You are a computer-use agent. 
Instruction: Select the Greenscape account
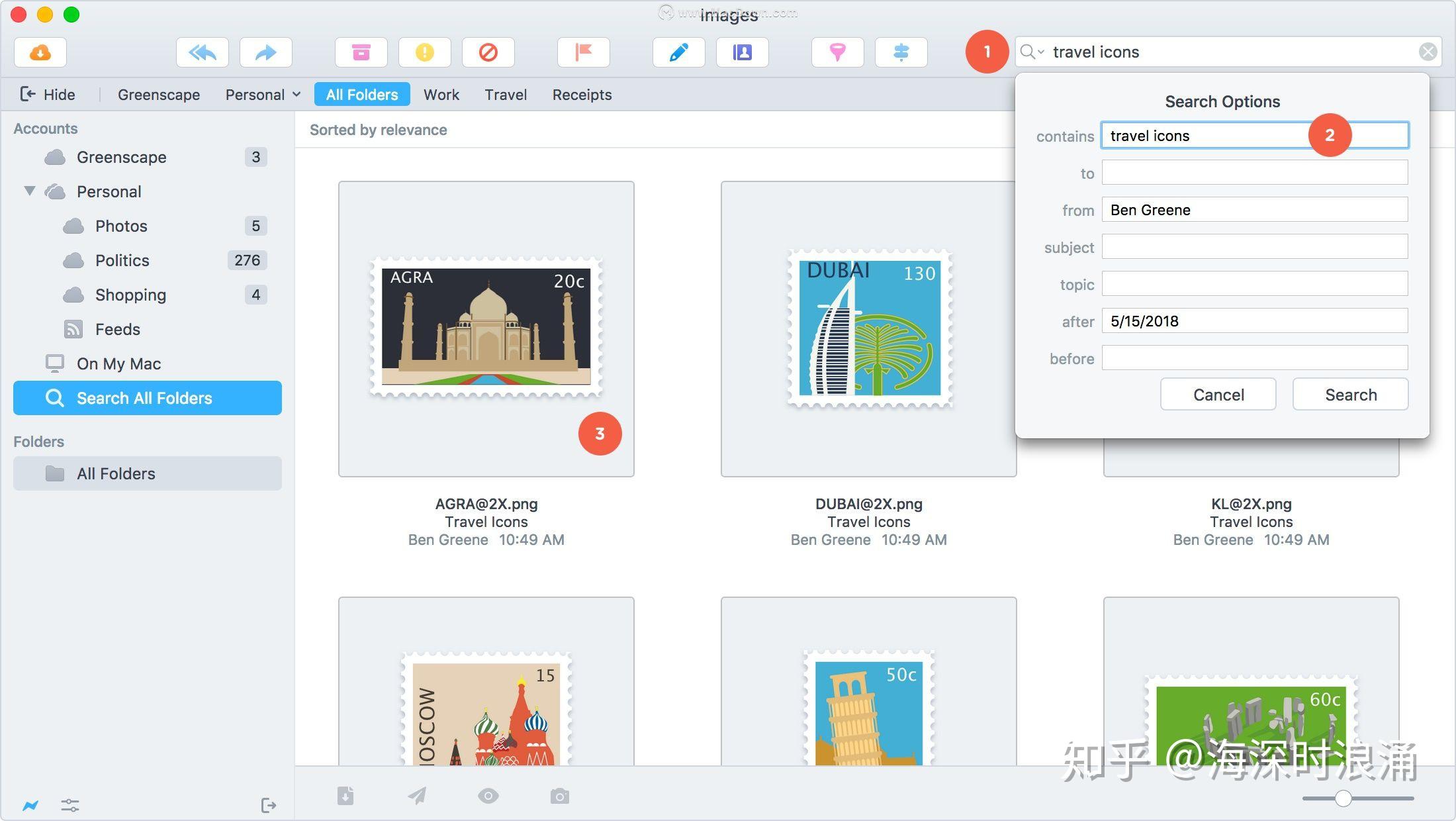pyautogui.click(x=159, y=94)
